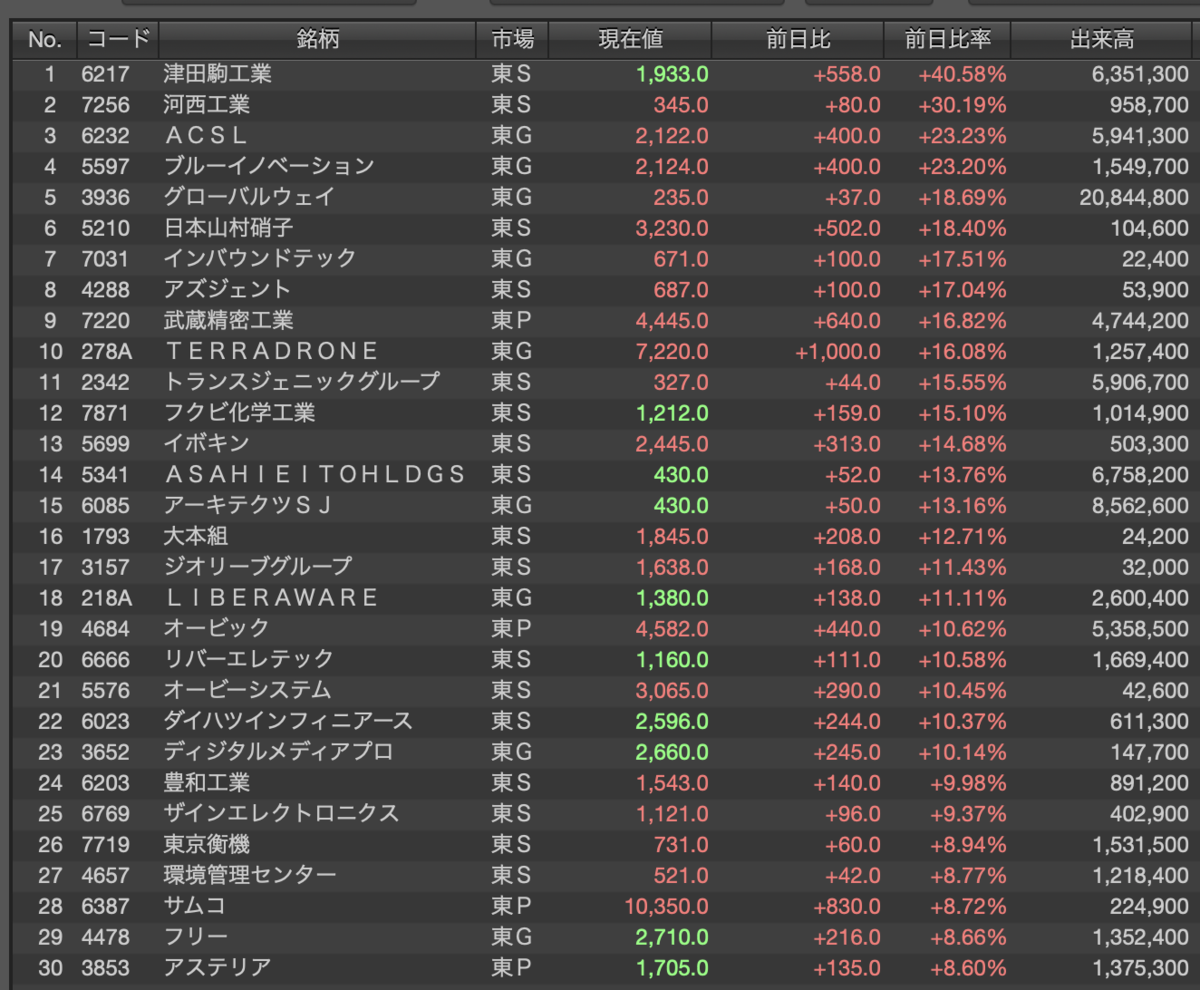Click リバーエレテック stock name
Image resolution: width=1200 pixels, height=990 pixels.
[x=249, y=659]
